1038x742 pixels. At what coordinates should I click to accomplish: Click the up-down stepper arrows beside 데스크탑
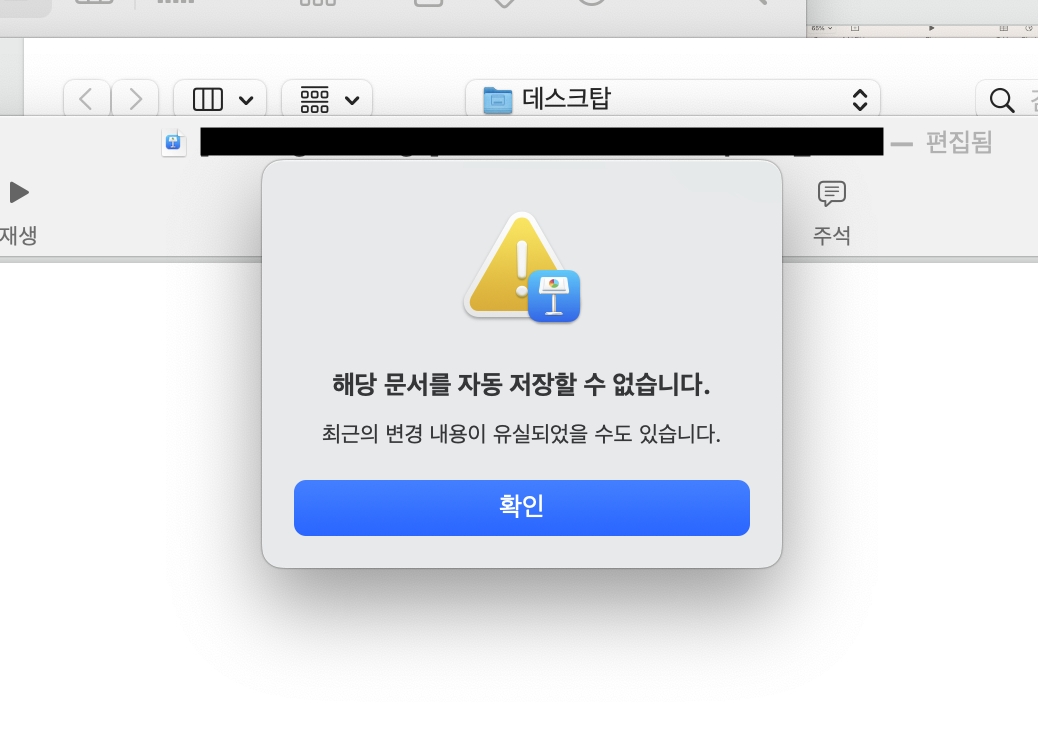click(860, 99)
